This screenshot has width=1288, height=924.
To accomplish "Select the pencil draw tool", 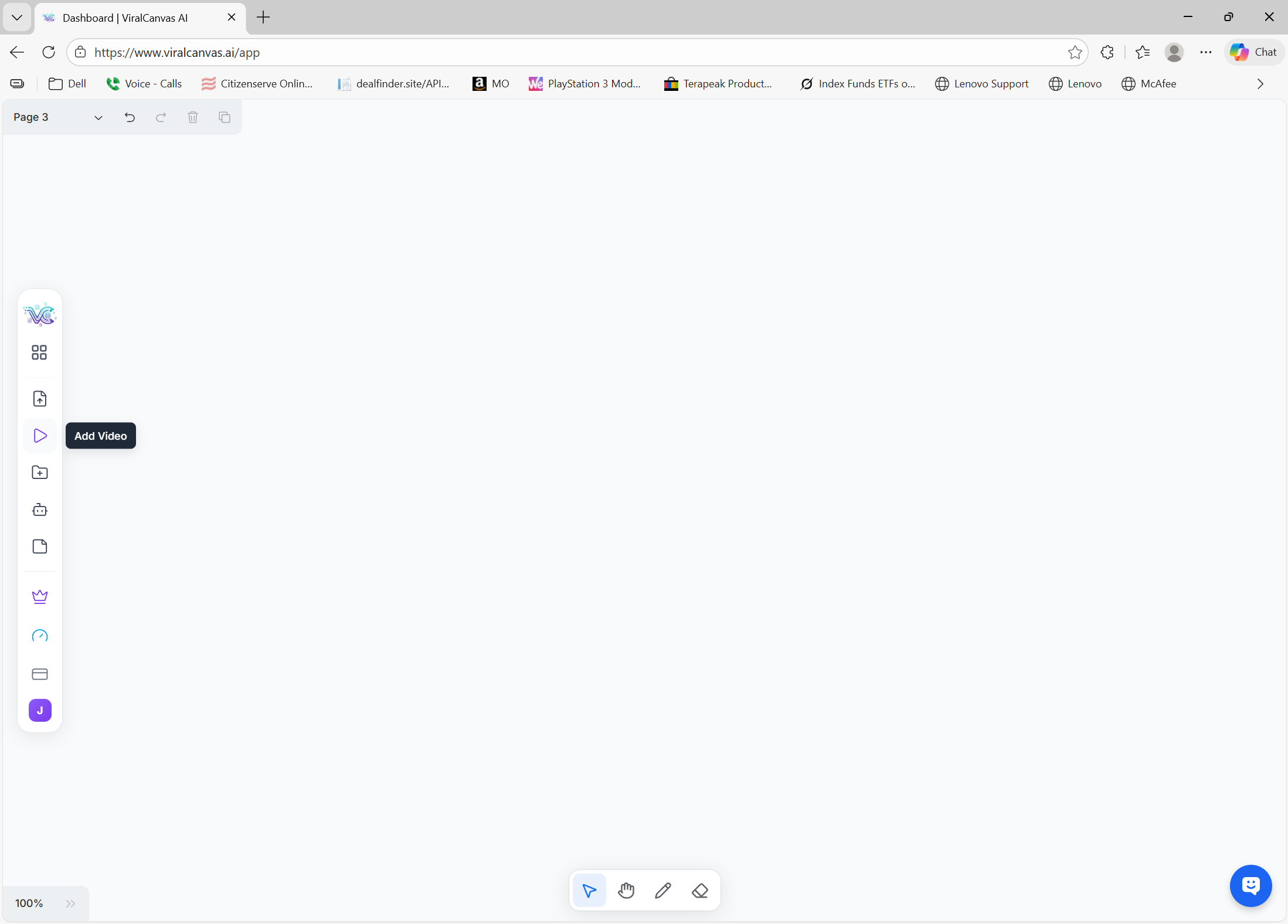I will click(x=663, y=891).
